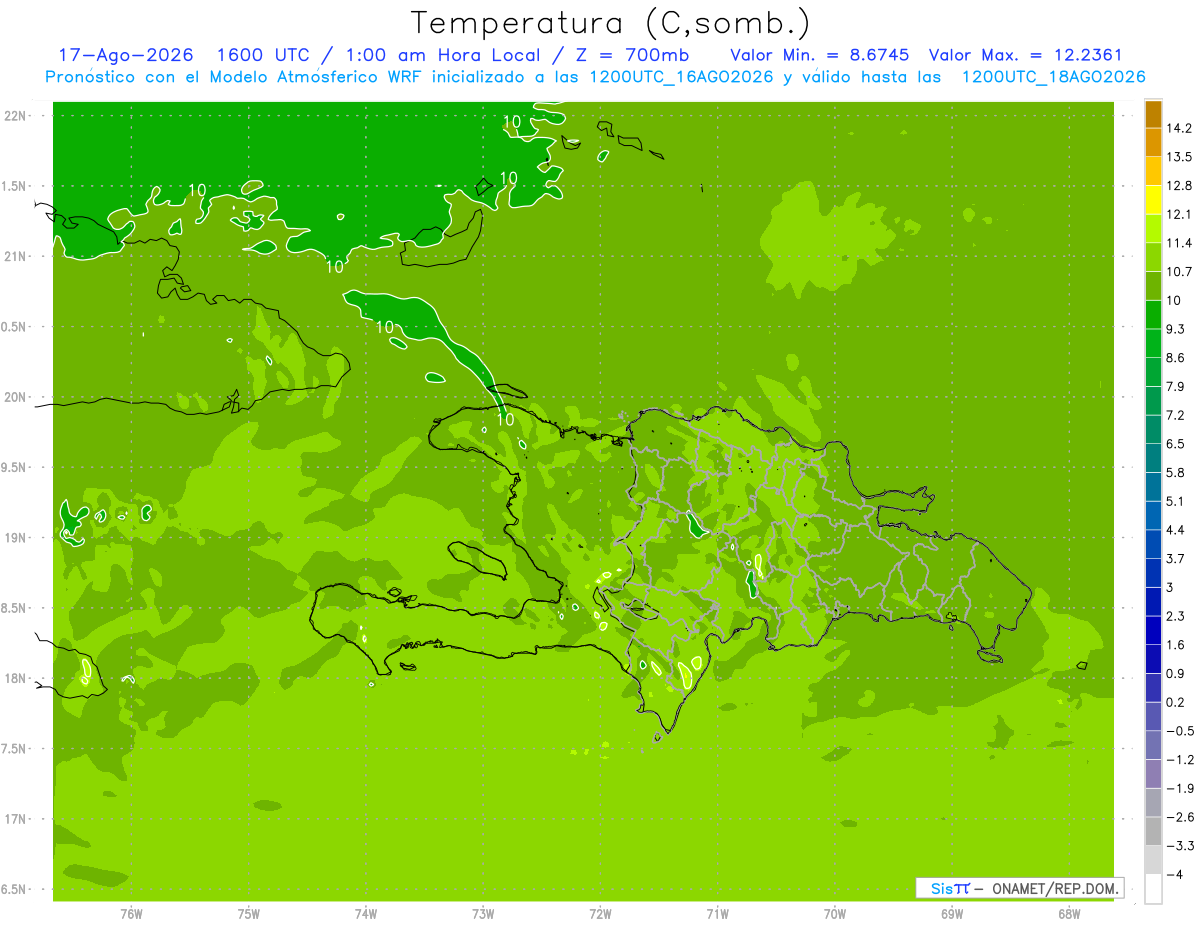Screen dimensions: 1200x927
Task: Click the '4.4' colorbar value
Action: [x=1175, y=530]
